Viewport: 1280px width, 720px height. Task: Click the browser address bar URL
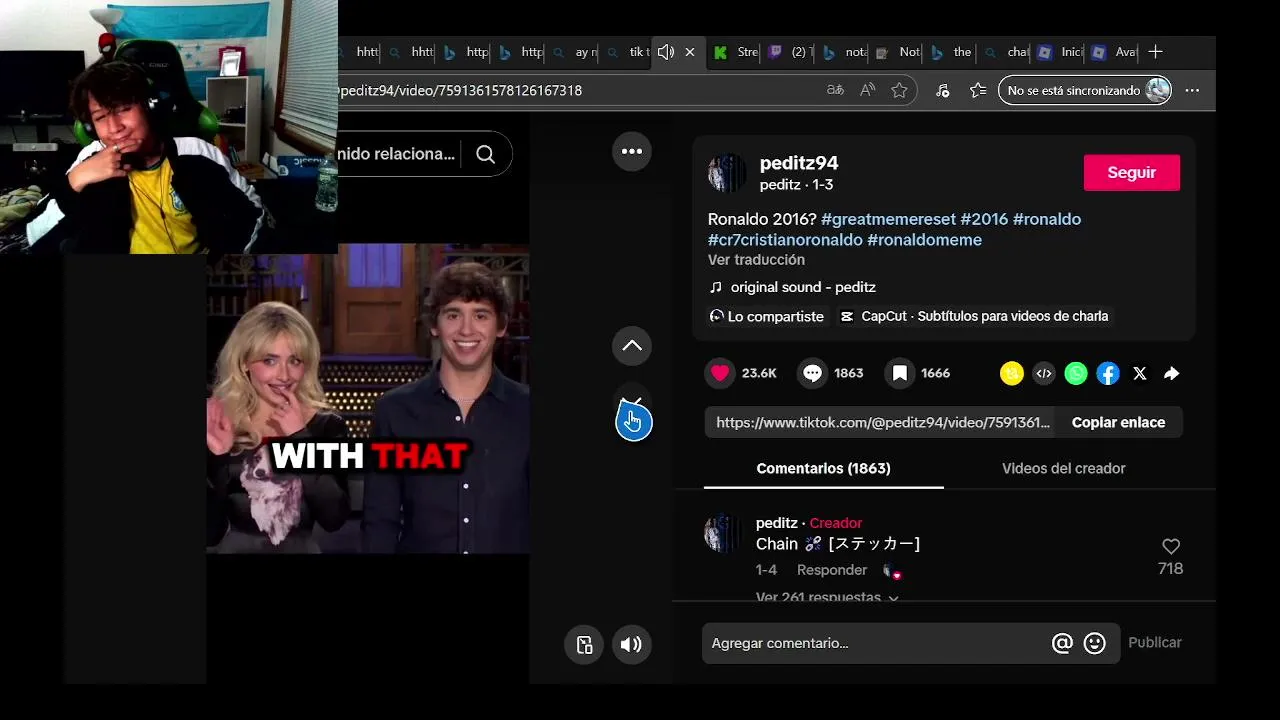461,90
